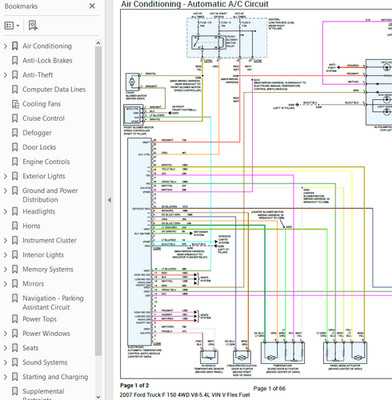This screenshot has height=400, width=392.
Task: Click the Horns bookmark ribbon icon
Action: pyautogui.click(x=15, y=226)
